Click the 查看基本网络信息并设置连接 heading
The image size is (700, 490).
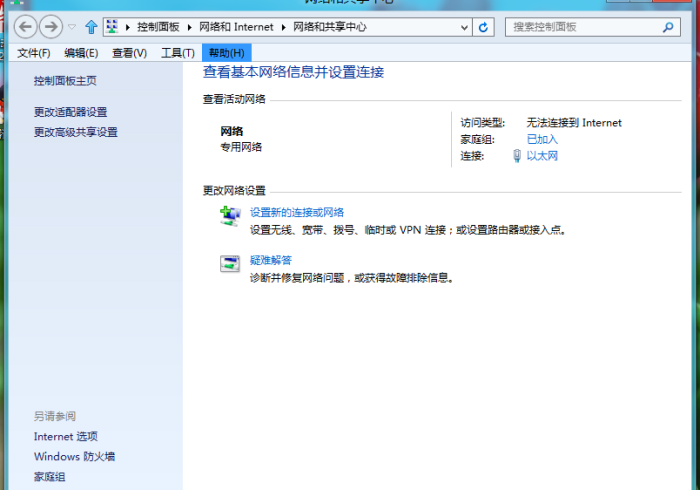point(293,72)
